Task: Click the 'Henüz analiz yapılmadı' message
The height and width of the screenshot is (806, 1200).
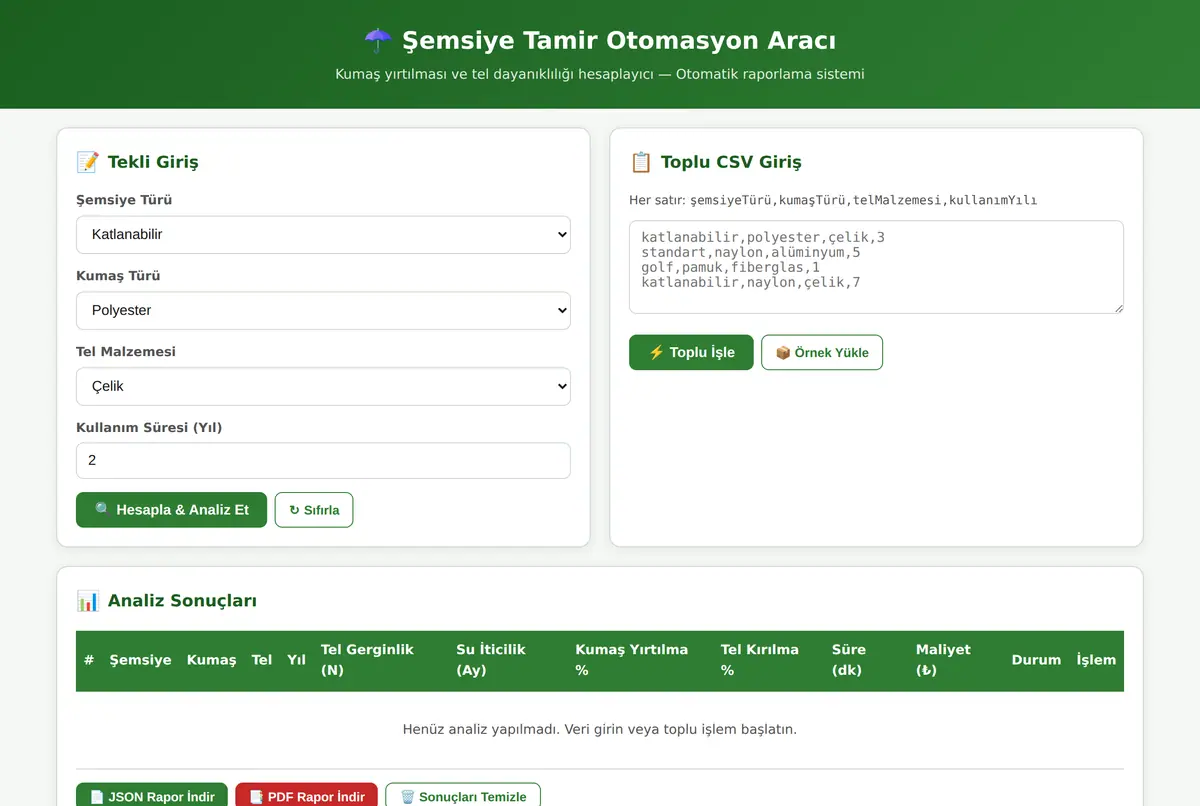Action: pyautogui.click(x=600, y=729)
